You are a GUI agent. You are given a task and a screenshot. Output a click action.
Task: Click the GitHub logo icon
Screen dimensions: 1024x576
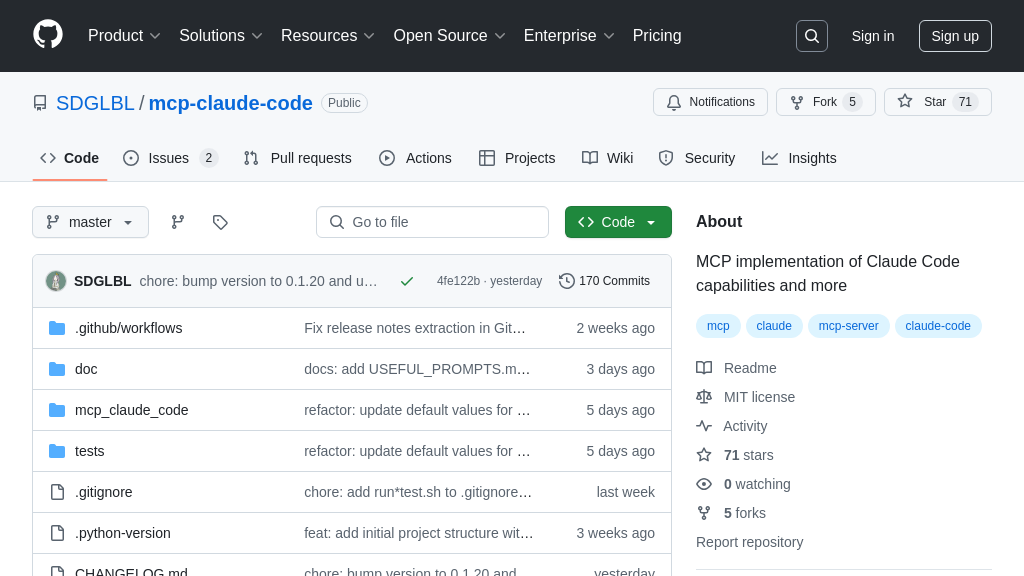click(x=48, y=35)
